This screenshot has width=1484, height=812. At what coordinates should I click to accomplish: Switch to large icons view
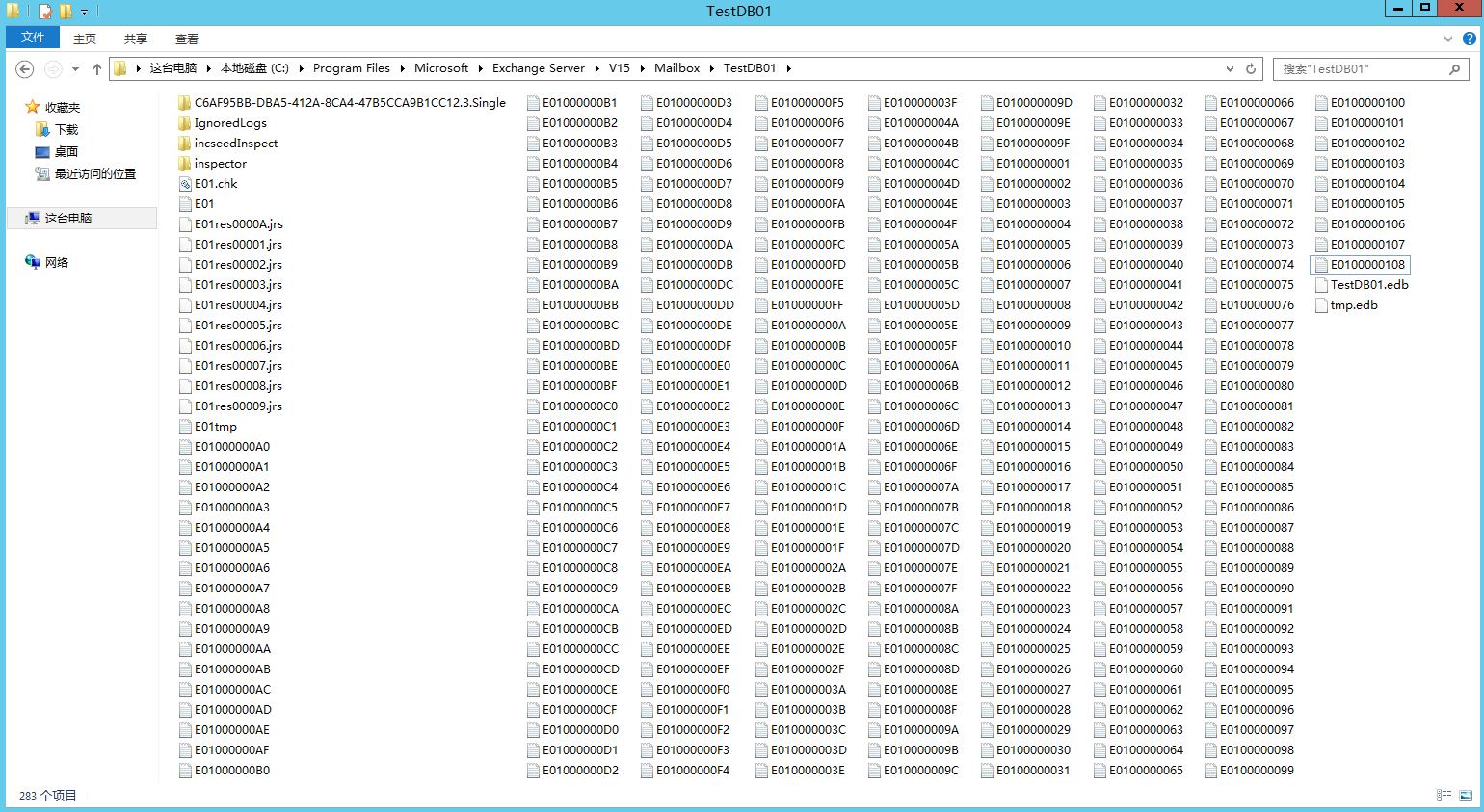pyautogui.click(x=1466, y=796)
